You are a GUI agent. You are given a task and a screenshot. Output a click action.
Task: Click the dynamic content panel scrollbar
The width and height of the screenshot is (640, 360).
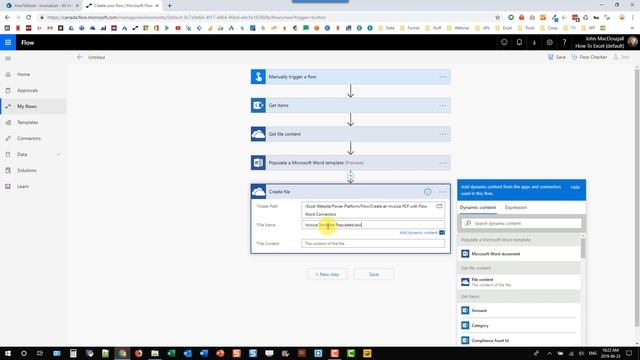coord(582,248)
